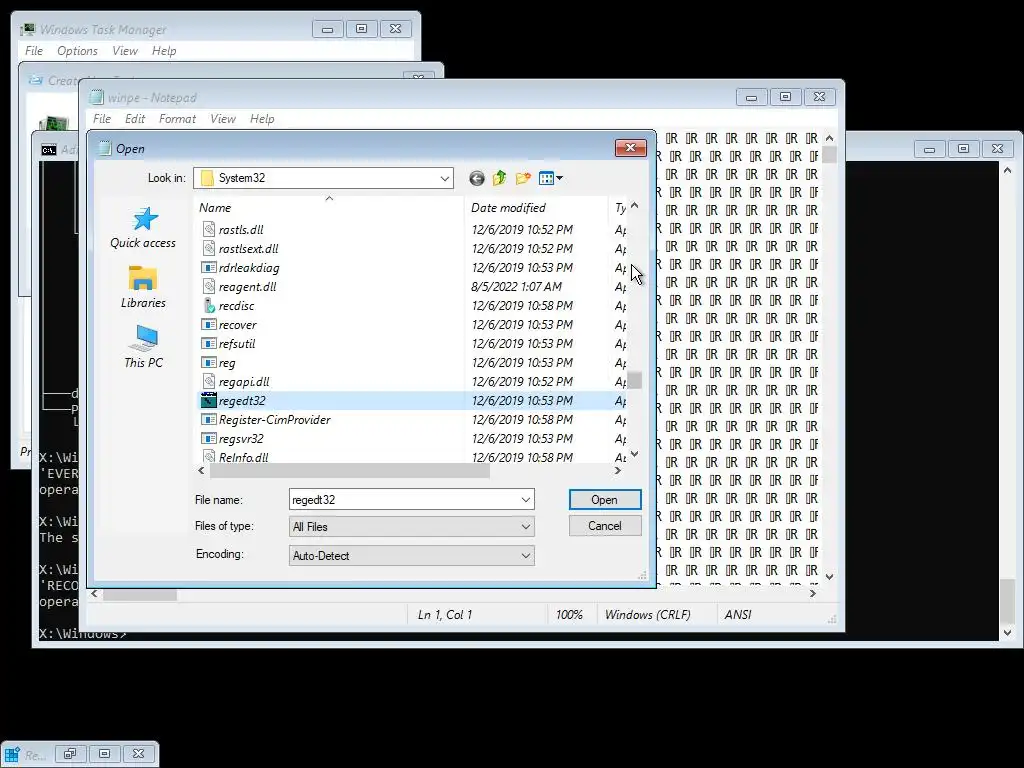The height and width of the screenshot is (768, 1024).
Task: Restore the minimized Re... window
Action: pos(70,754)
